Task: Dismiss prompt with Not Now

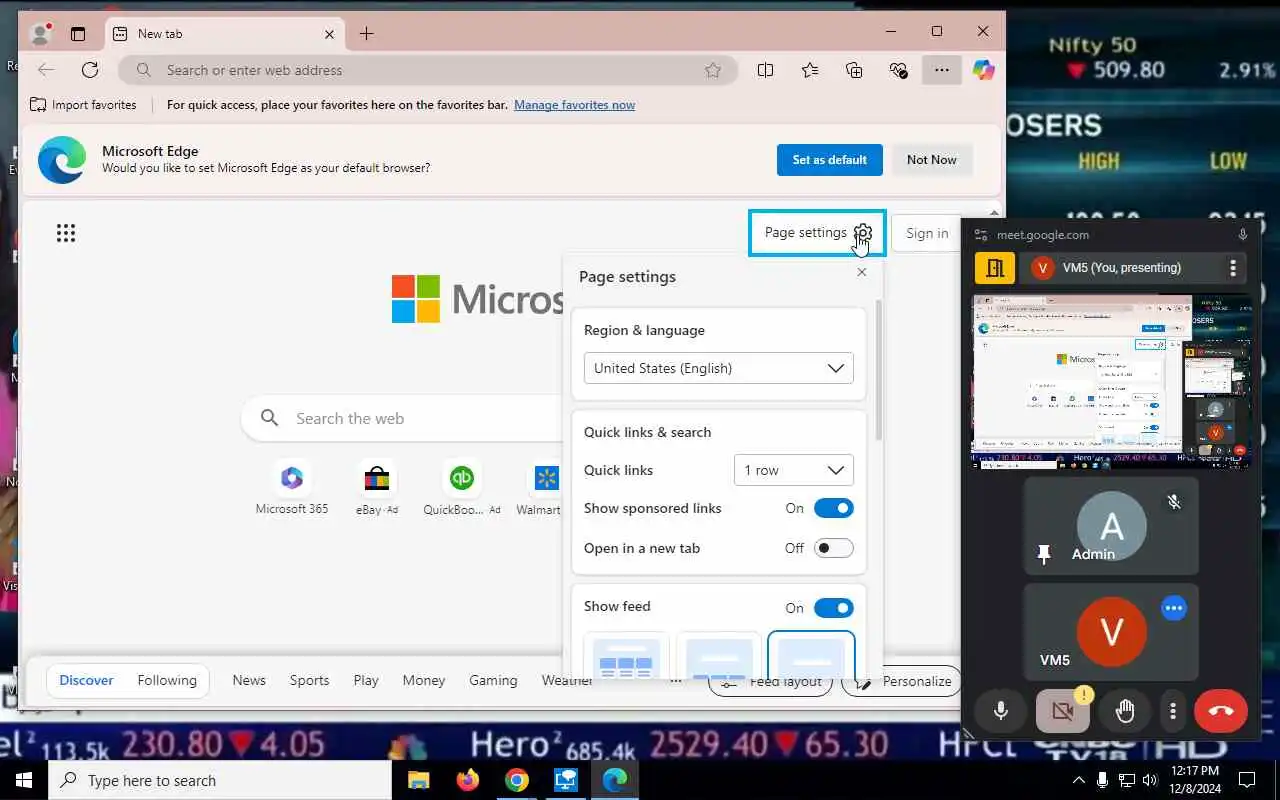Action: click(932, 160)
